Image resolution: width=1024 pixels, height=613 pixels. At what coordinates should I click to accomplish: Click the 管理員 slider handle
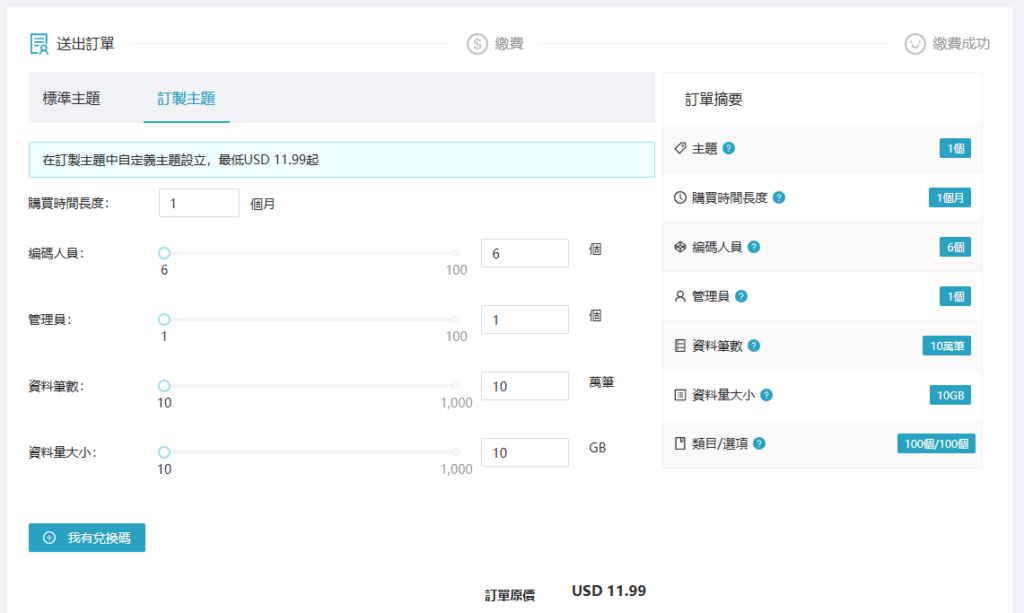pyautogui.click(x=164, y=319)
